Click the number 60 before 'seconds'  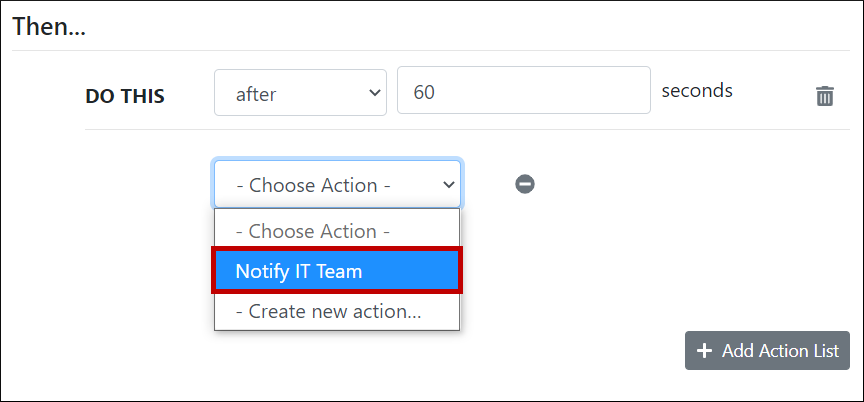coord(424,92)
